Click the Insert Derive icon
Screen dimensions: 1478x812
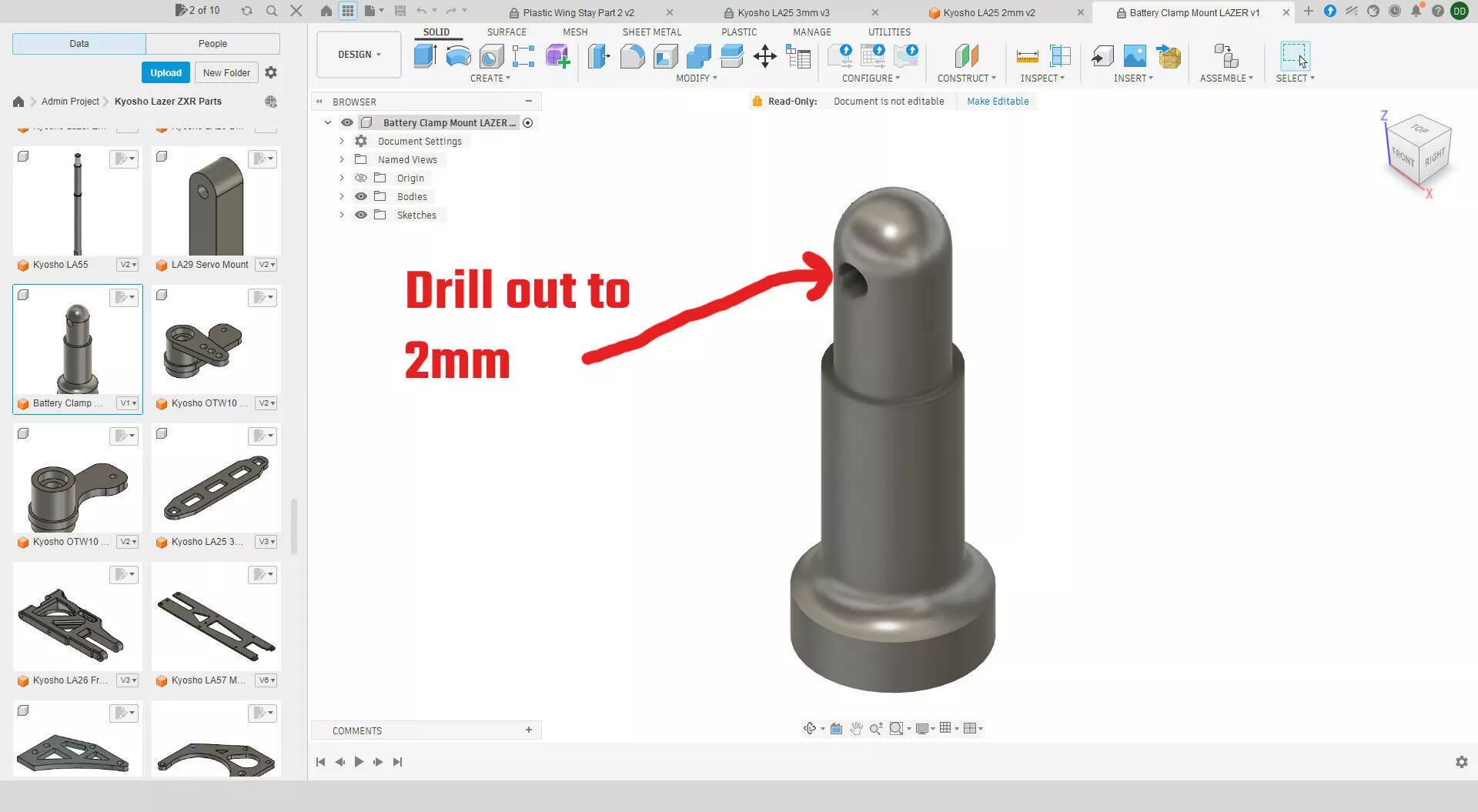click(1102, 56)
